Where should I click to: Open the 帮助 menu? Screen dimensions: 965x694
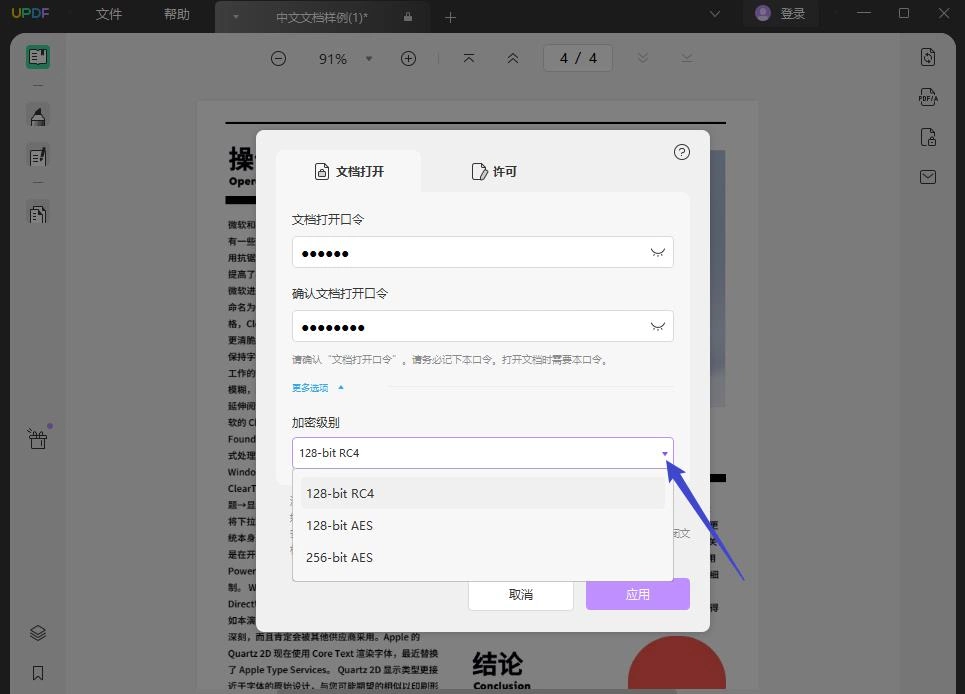pyautogui.click(x=177, y=14)
